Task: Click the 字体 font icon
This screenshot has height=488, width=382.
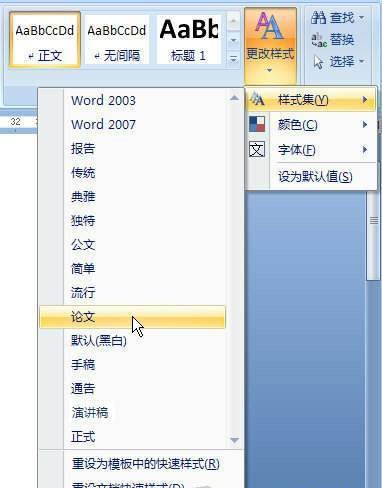Action: pyautogui.click(x=257, y=149)
